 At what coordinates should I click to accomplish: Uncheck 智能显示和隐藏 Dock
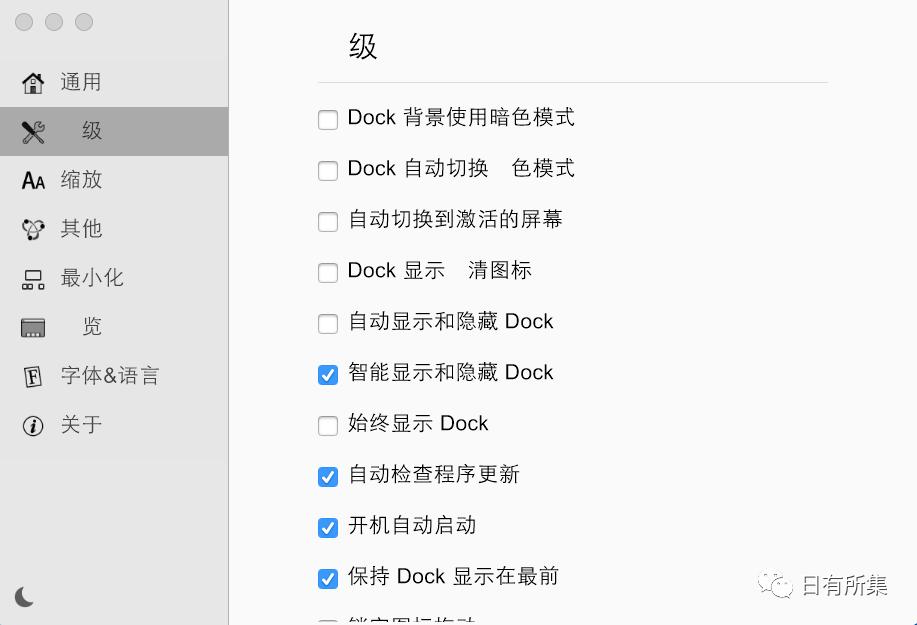click(328, 374)
